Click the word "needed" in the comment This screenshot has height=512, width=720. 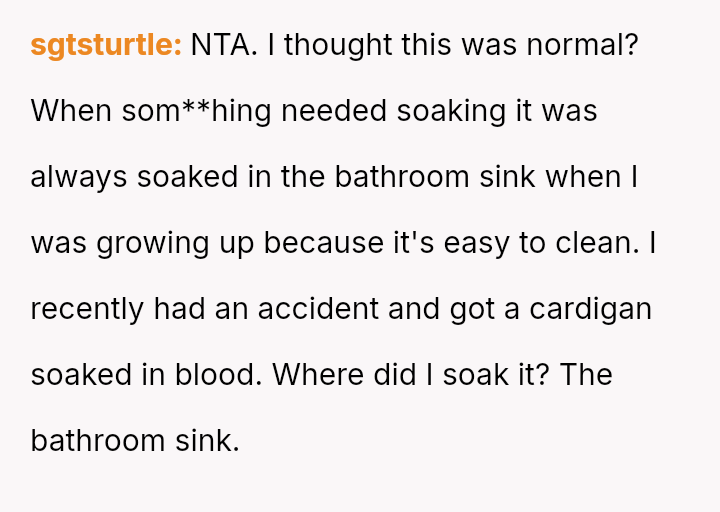[x=334, y=111]
